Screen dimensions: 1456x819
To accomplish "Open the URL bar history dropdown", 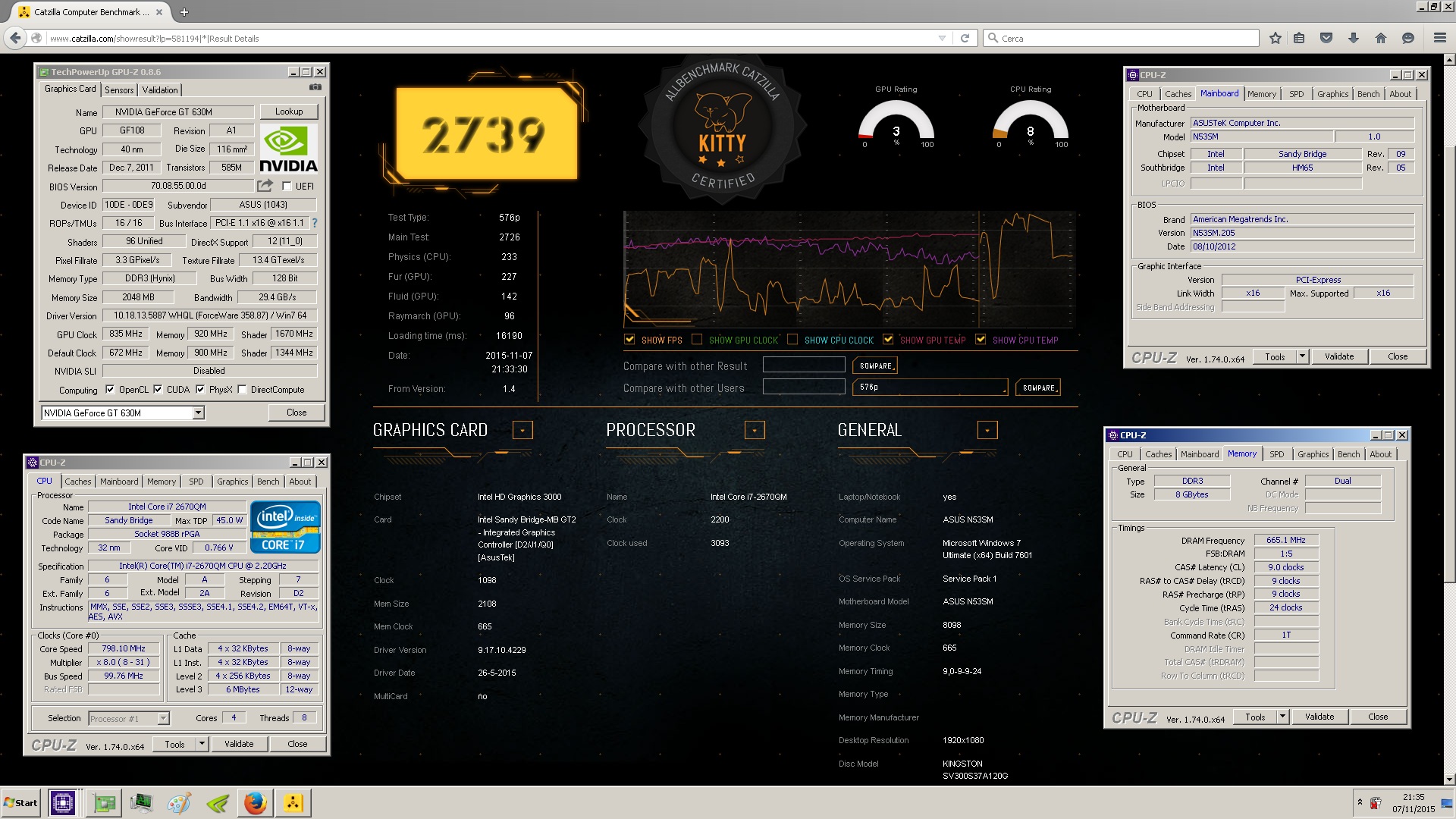I will point(942,38).
